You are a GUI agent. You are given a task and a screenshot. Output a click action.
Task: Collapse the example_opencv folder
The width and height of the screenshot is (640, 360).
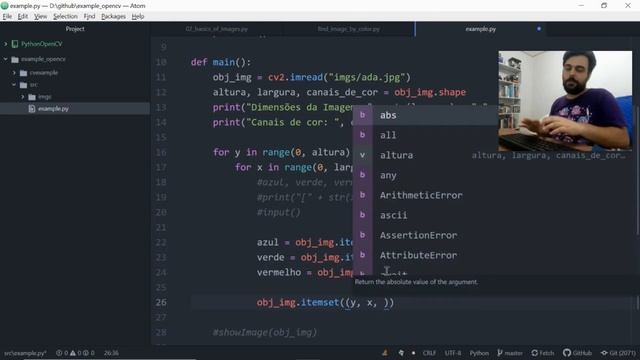[6, 59]
